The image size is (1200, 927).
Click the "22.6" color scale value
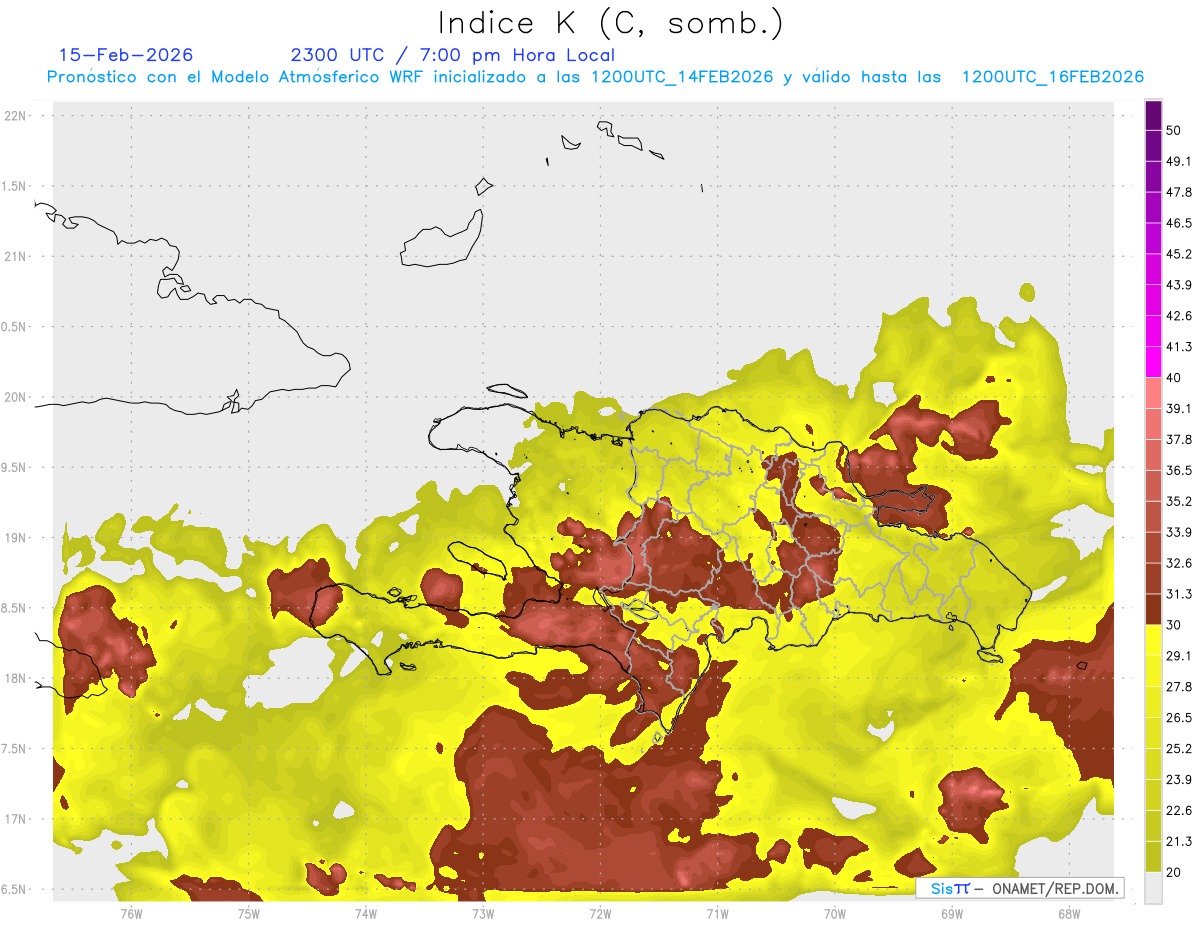tap(1179, 811)
